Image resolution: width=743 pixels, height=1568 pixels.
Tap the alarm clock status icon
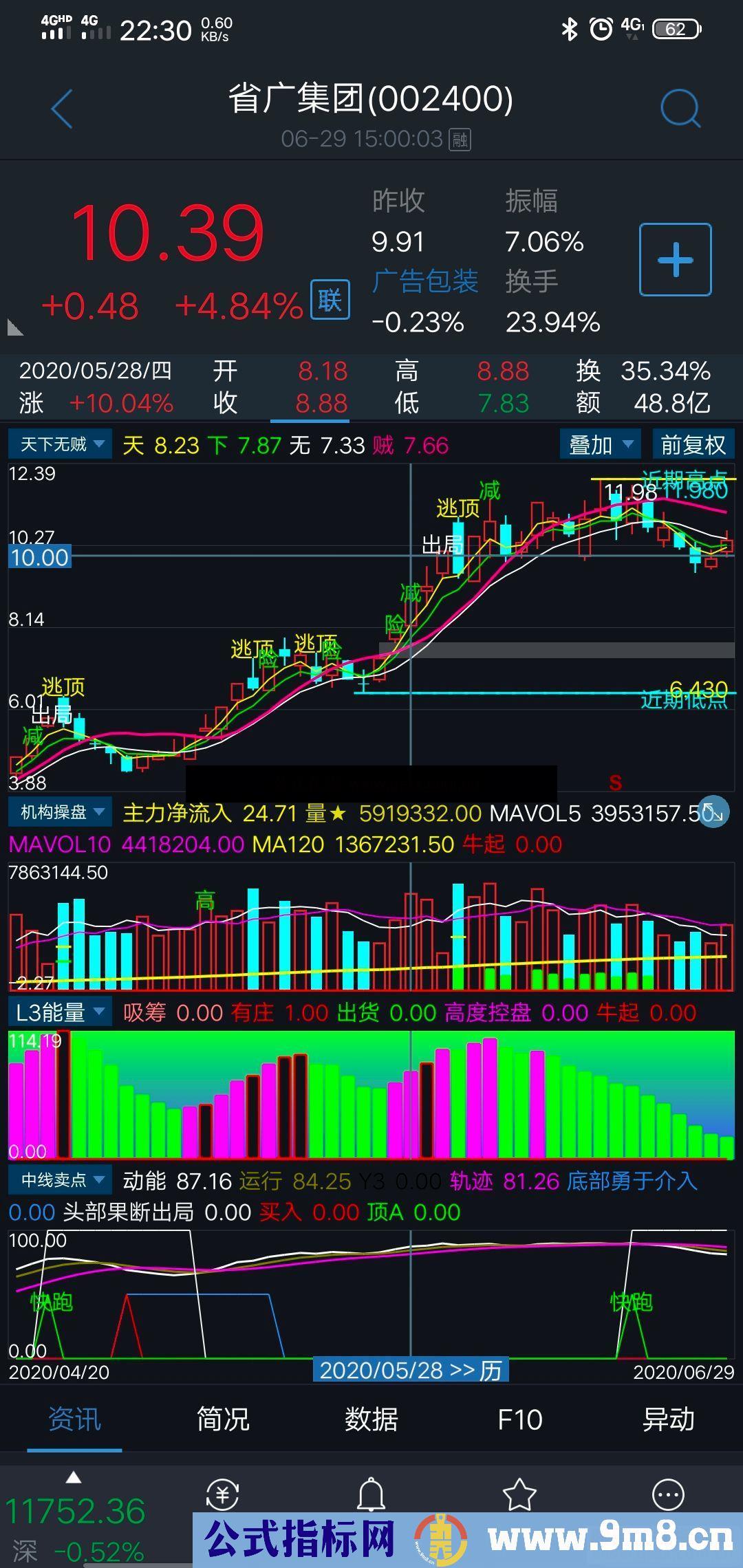point(601,29)
